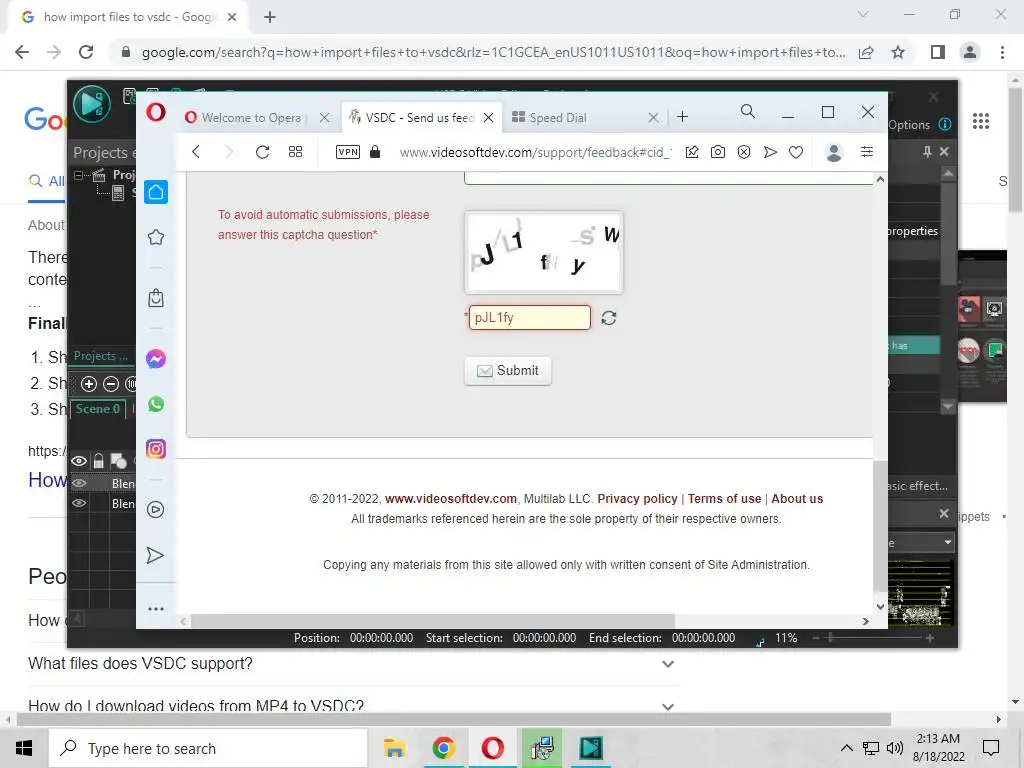Pin the VSDC properties panel
The width and height of the screenshot is (1024, 768).
pos(927,152)
